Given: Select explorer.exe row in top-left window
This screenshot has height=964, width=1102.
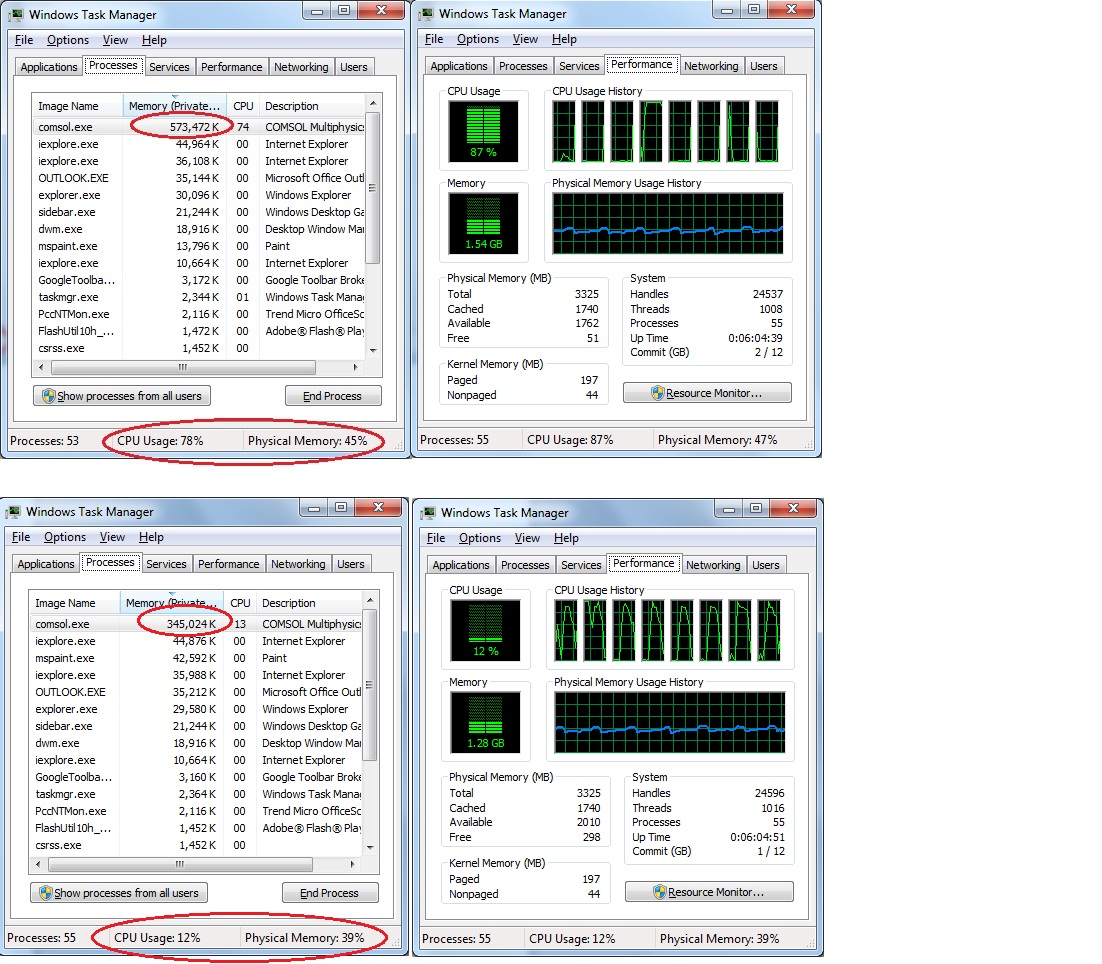Looking at the screenshot, I should tap(199, 195).
